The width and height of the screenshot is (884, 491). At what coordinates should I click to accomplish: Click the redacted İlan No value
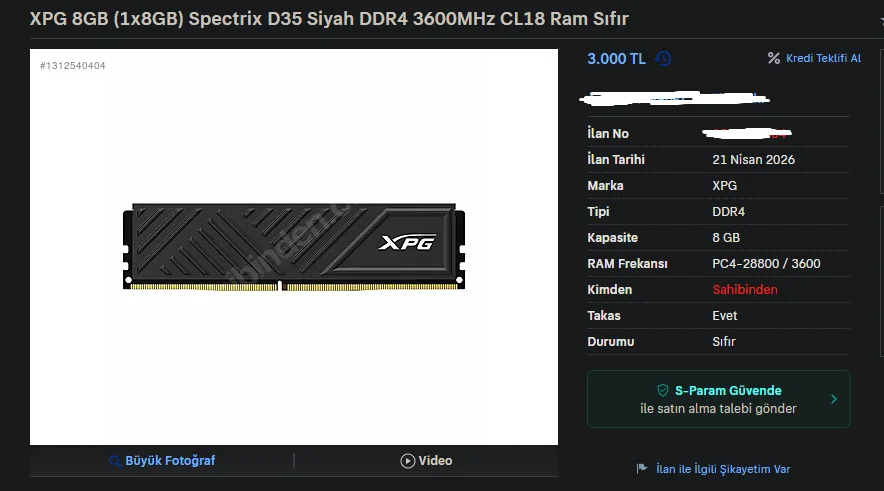pos(747,133)
